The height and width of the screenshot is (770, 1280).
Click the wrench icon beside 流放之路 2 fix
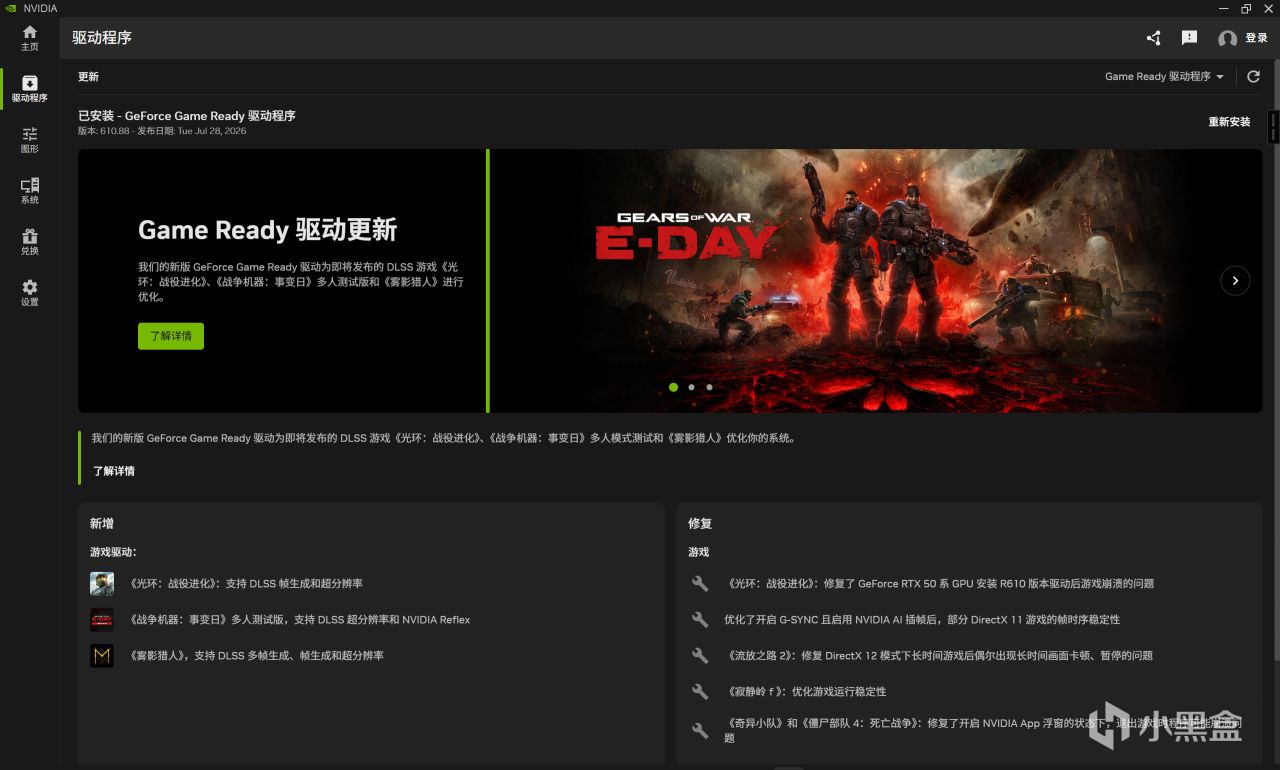point(700,656)
